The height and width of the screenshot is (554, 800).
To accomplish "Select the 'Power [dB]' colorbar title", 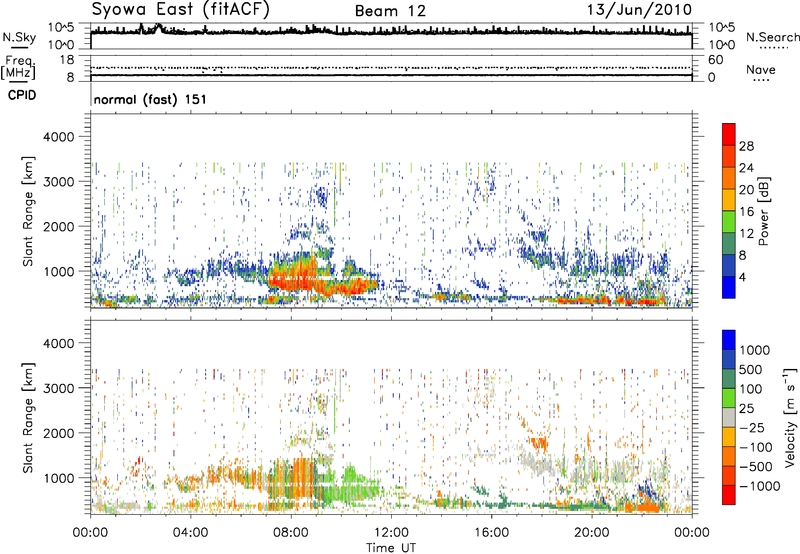I will coord(763,211).
